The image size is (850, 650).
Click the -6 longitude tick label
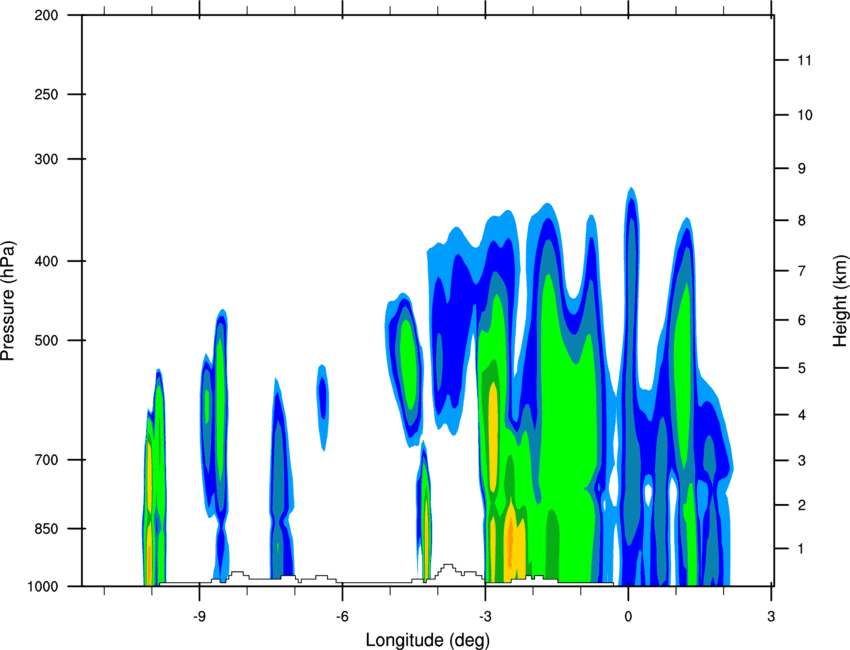tap(342, 617)
